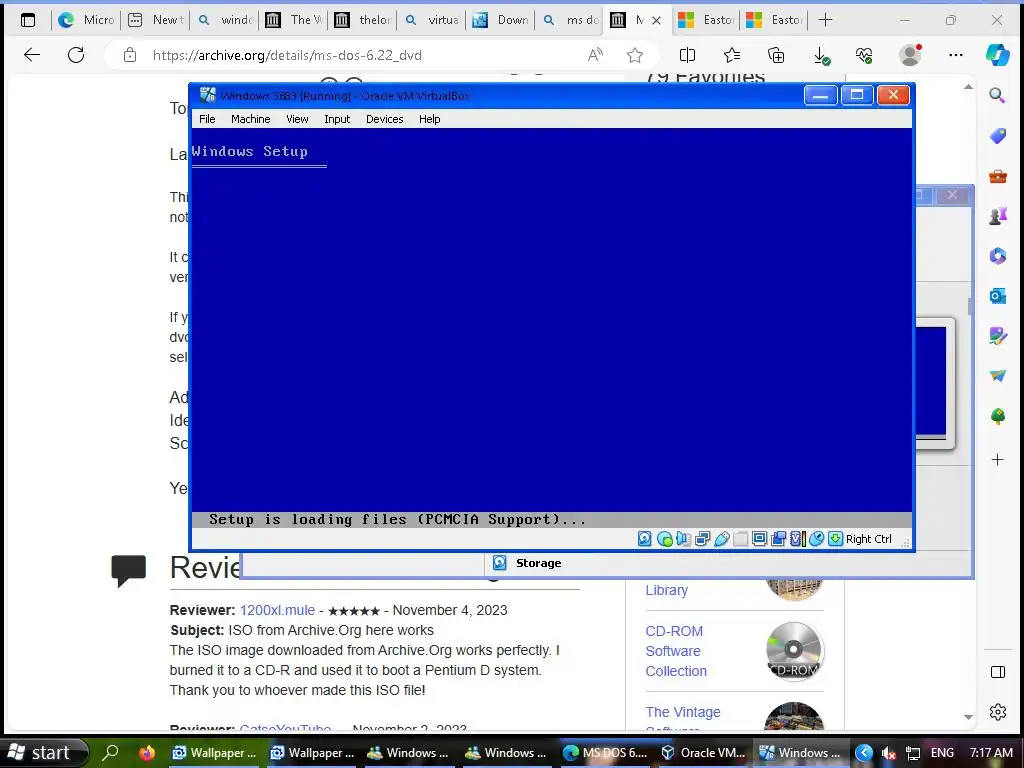Screen dimensions: 1024x768
Task: Click the green arrow keyboard capture indicator
Action: tap(835, 539)
